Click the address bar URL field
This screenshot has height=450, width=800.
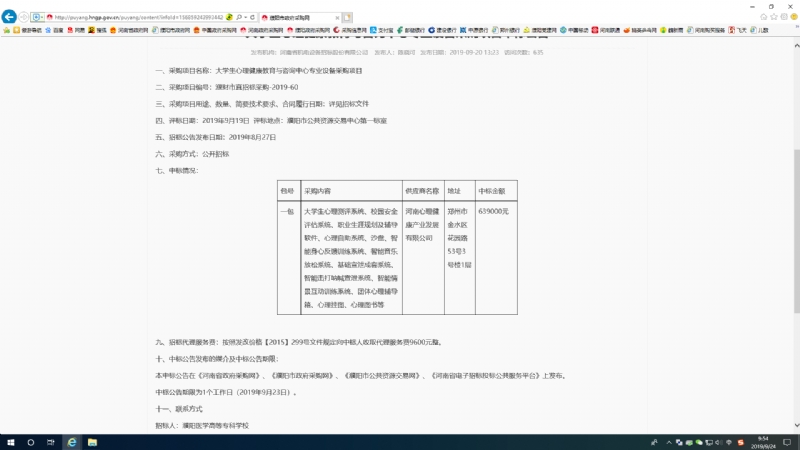138,17
